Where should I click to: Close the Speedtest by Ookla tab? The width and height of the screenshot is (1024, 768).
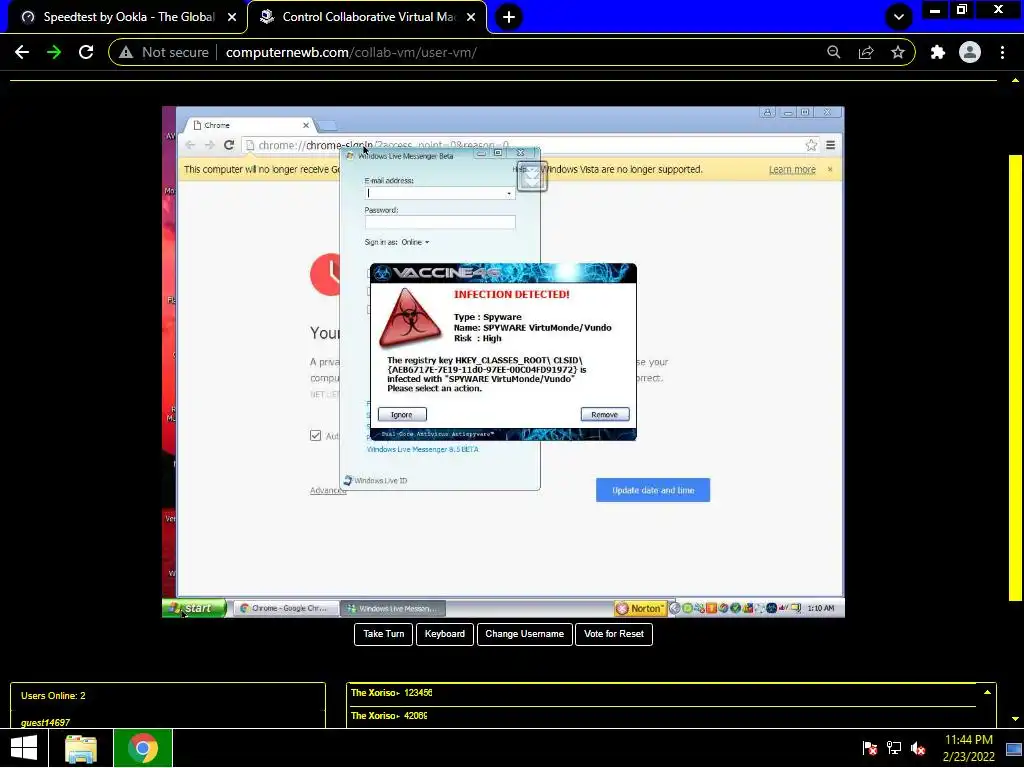232,17
